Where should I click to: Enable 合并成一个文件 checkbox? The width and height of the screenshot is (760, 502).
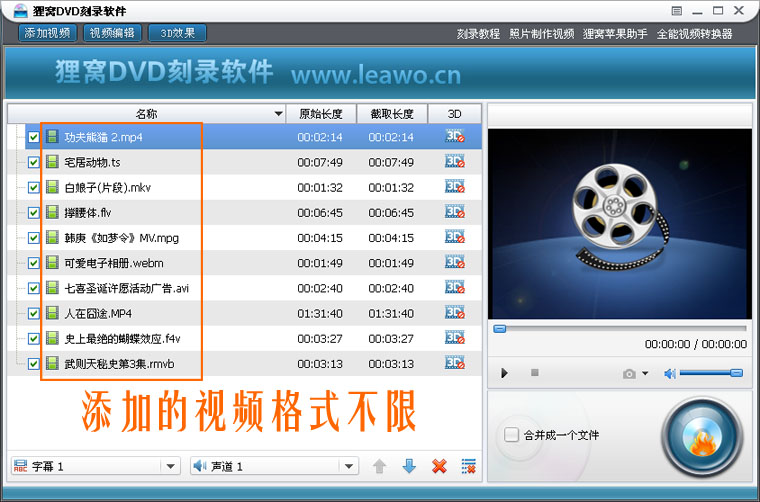511,434
